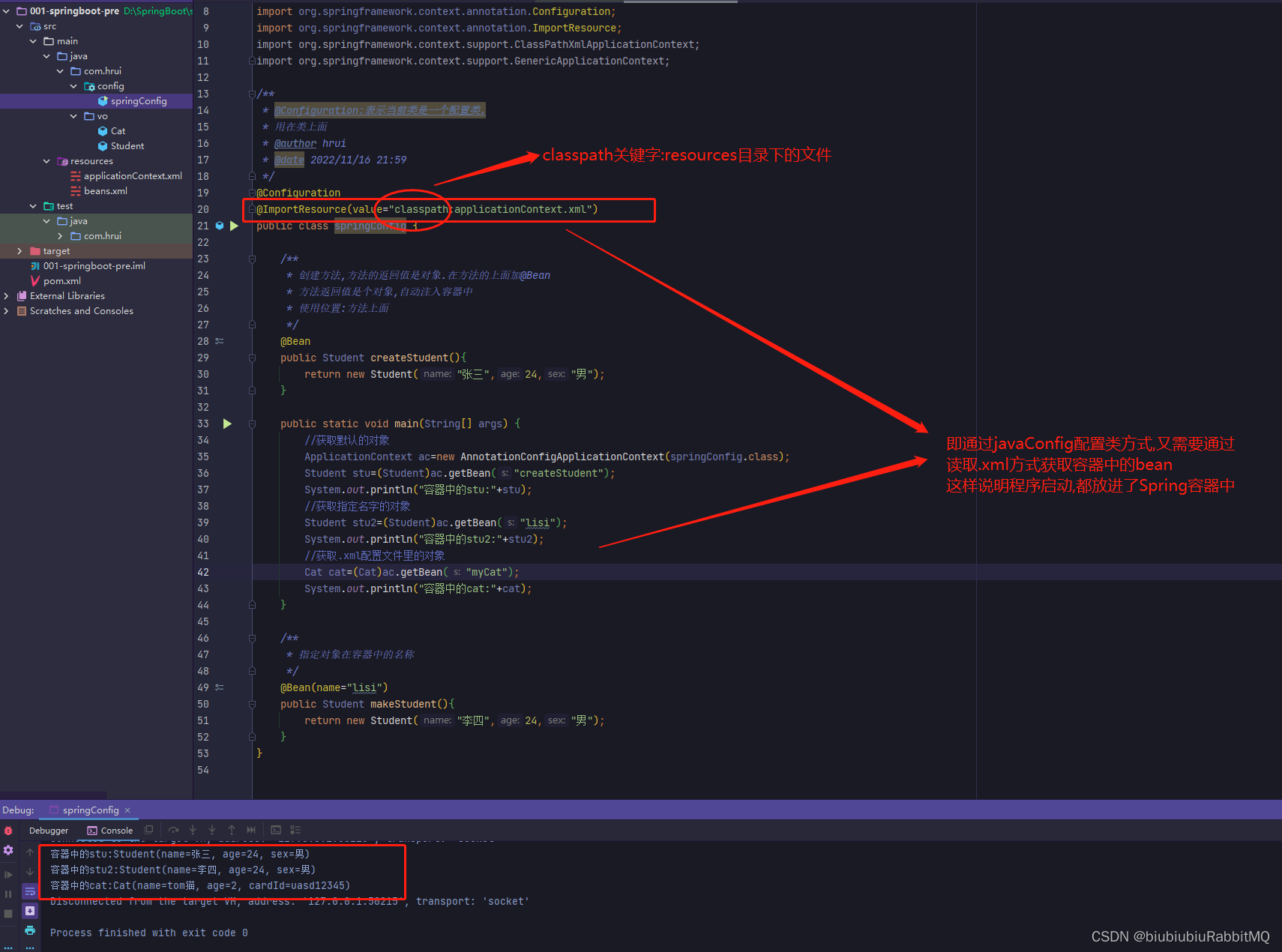Select the Cat class in the project tree
This screenshot has height=952, width=1282.
(x=118, y=131)
